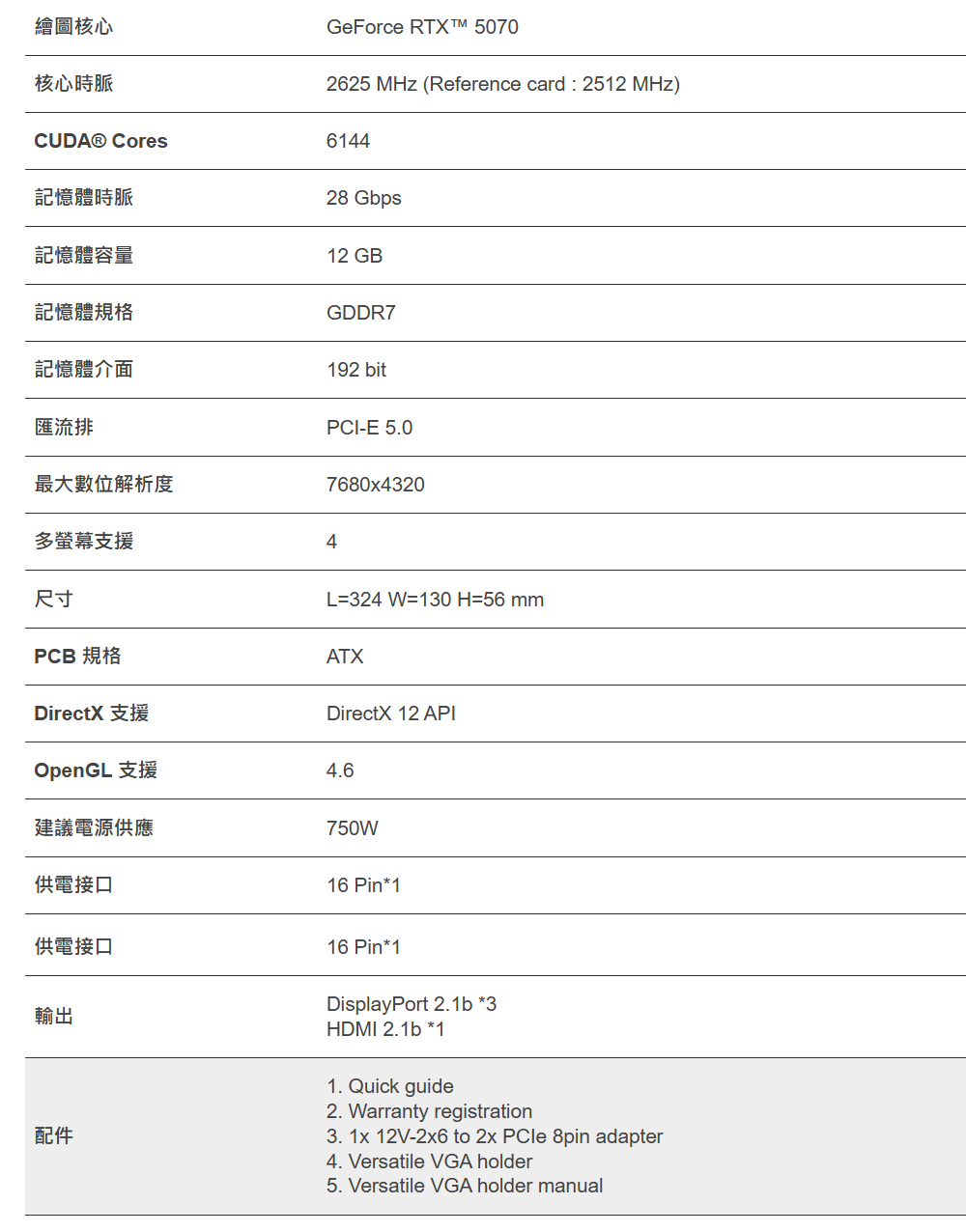
Task: Click the CUDA Cores label
Action: click(x=100, y=141)
